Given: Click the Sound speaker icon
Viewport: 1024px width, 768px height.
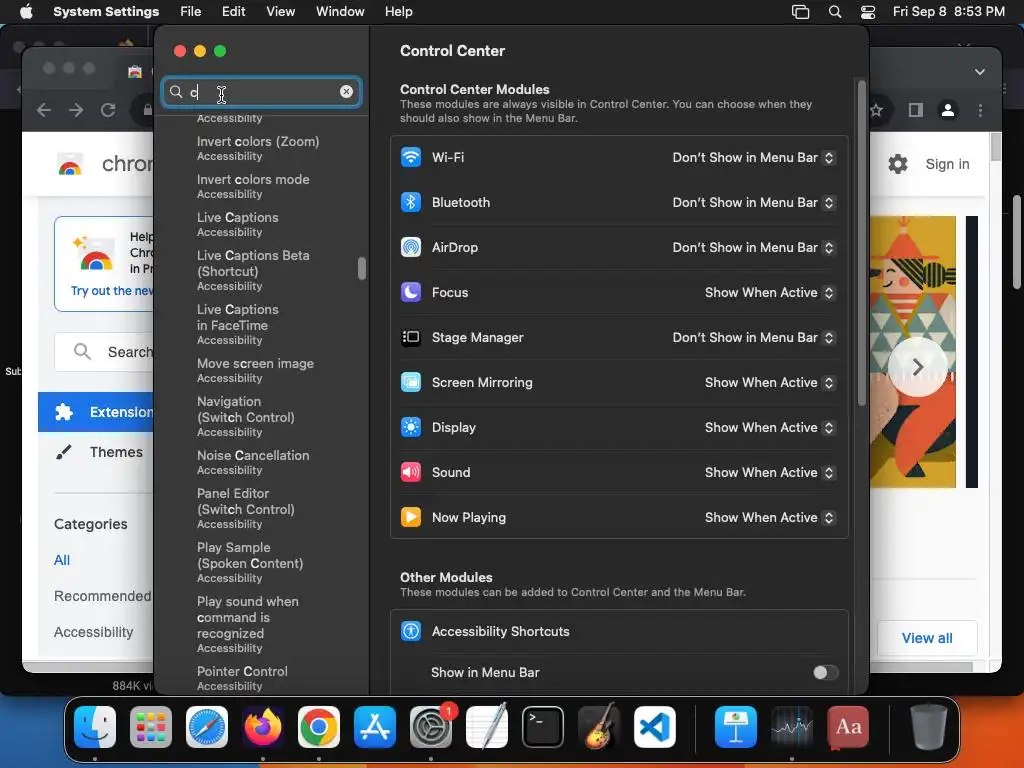Looking at the screenshot, I should [x=411, y=472].
